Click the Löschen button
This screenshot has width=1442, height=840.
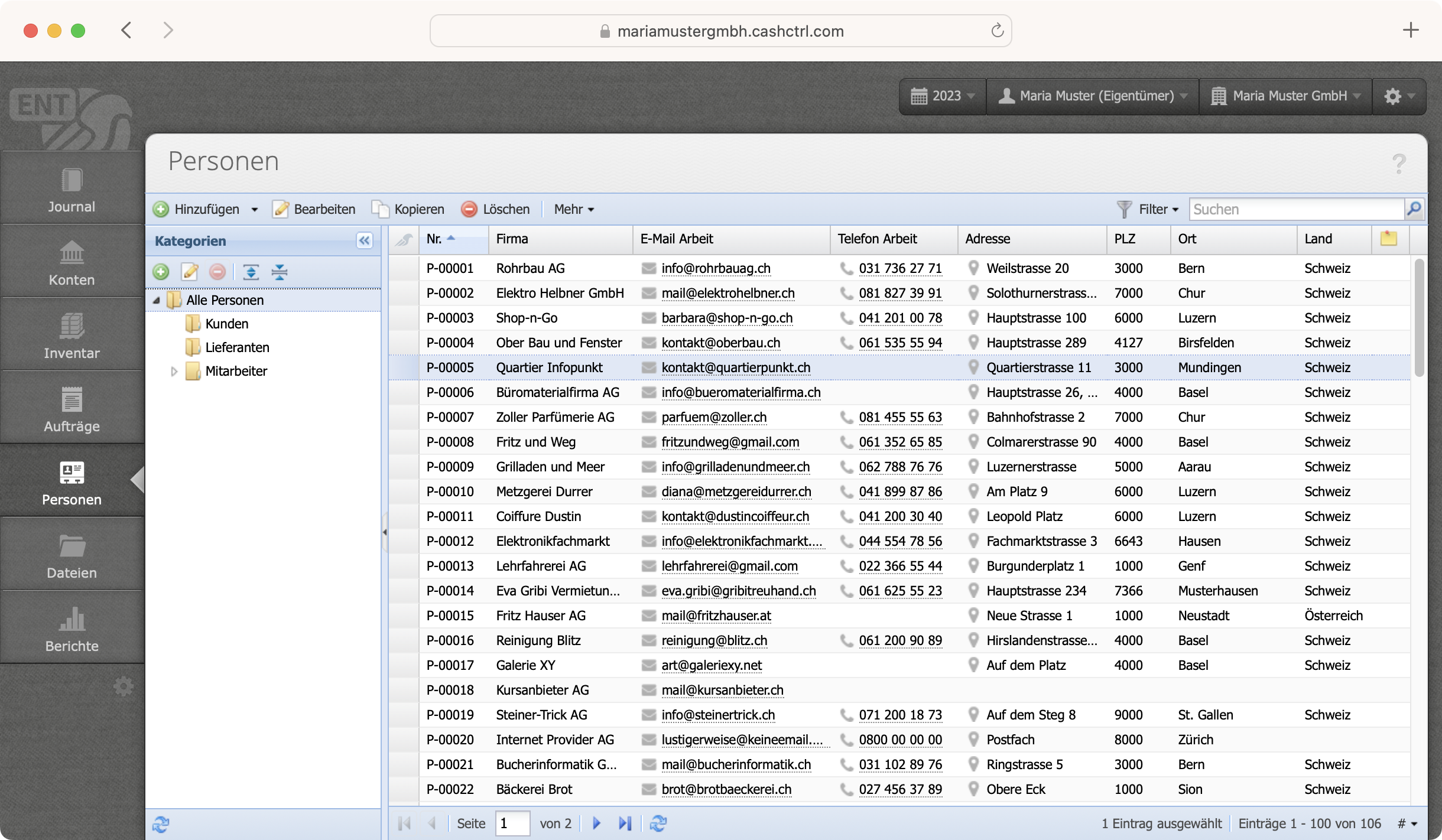[496, 209]
